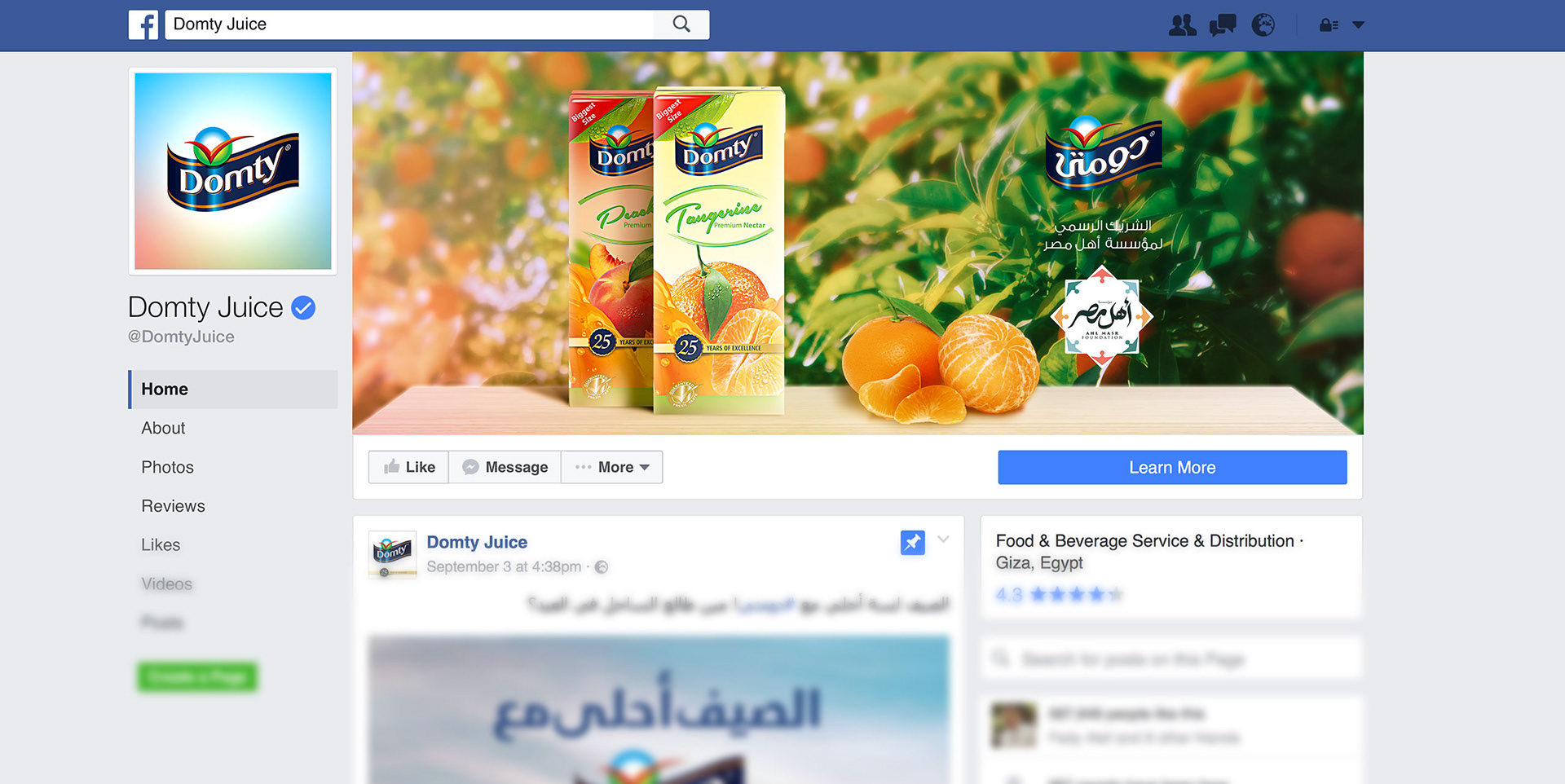Viewport: 1565px width, 784px height.
Task: Click the search magnifier icon
Action: pyautogui.click(x=681, y=24)
